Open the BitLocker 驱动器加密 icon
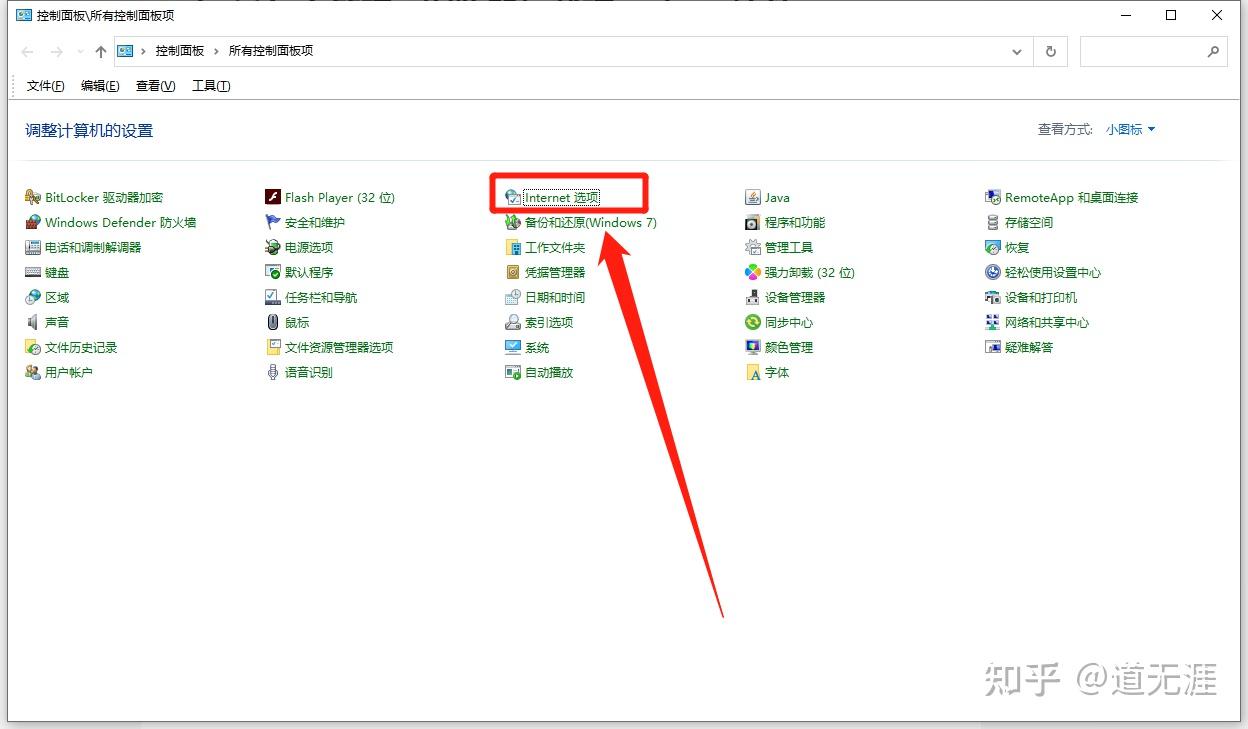This screenshot has width=1248, height=729. (33, 198)
